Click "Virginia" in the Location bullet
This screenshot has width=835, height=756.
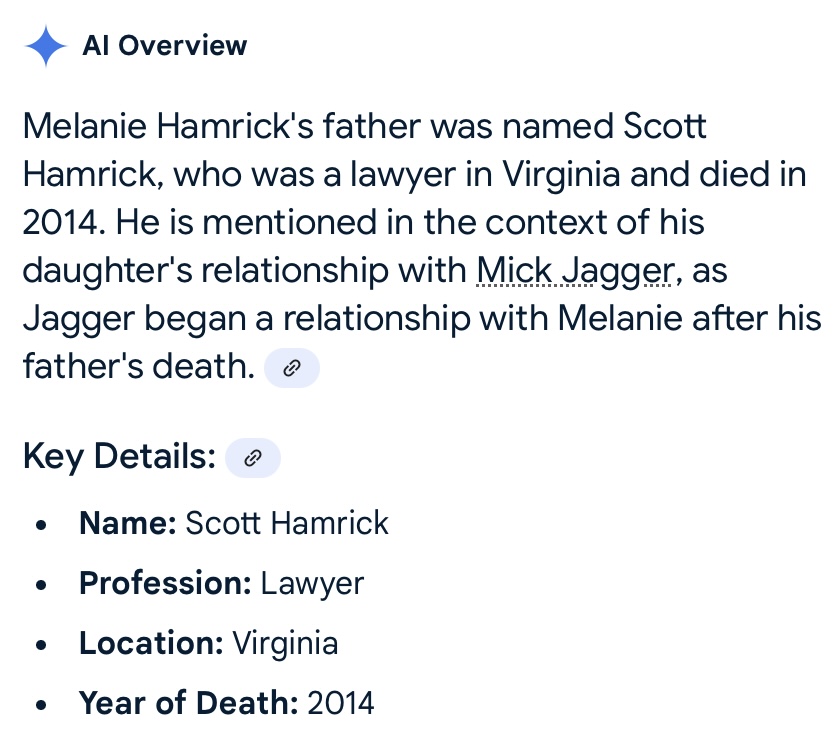coord(285,643)
